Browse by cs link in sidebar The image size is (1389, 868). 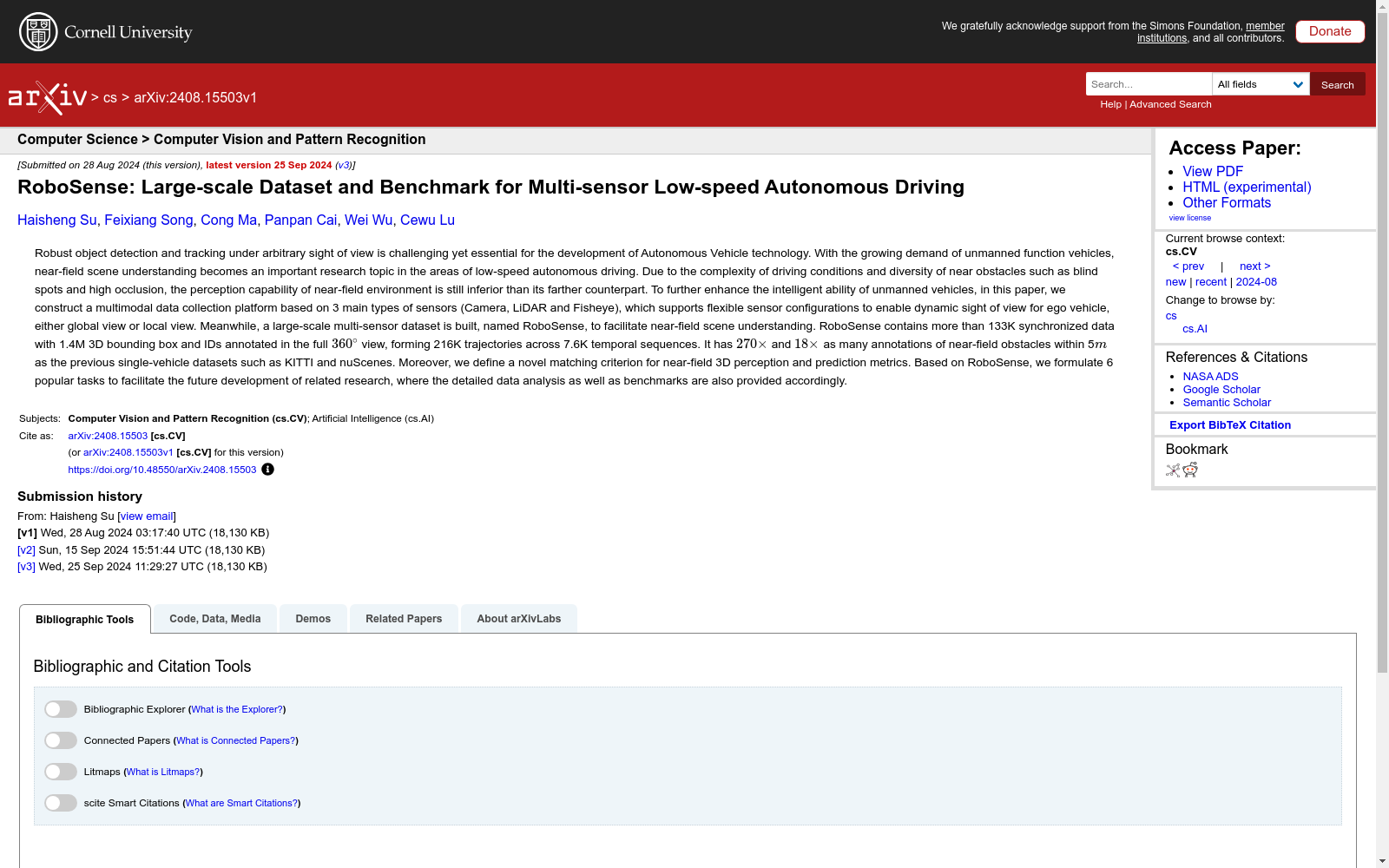click(1171, 316)
